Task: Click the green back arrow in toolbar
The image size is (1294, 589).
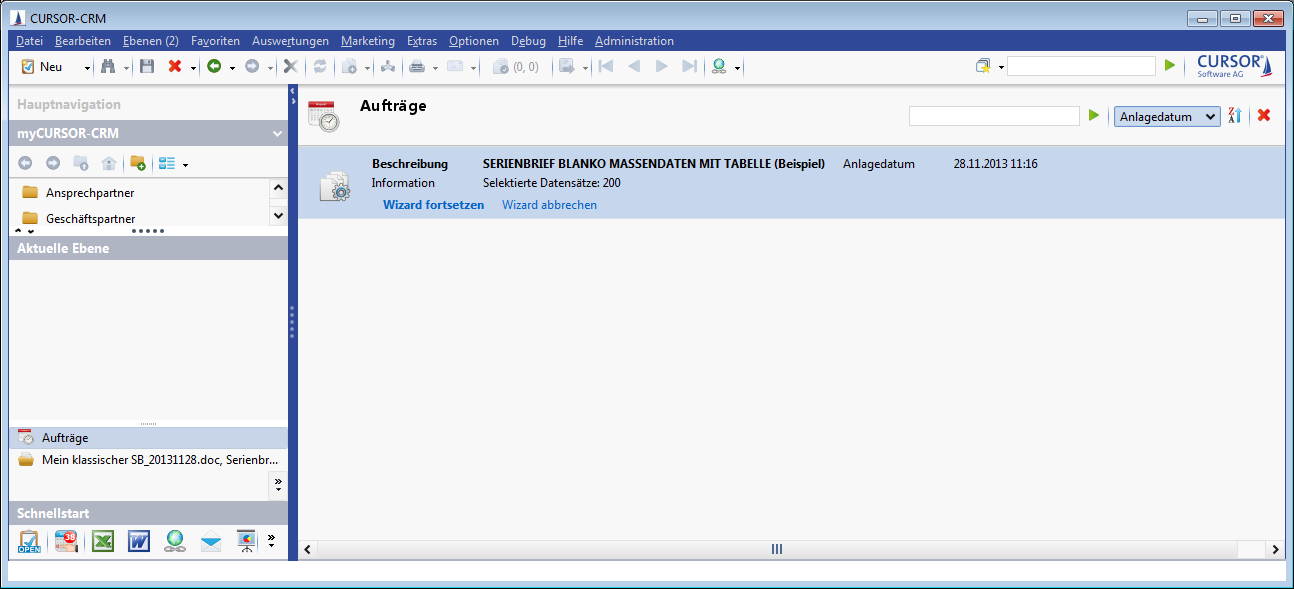Action: [213, 66]
